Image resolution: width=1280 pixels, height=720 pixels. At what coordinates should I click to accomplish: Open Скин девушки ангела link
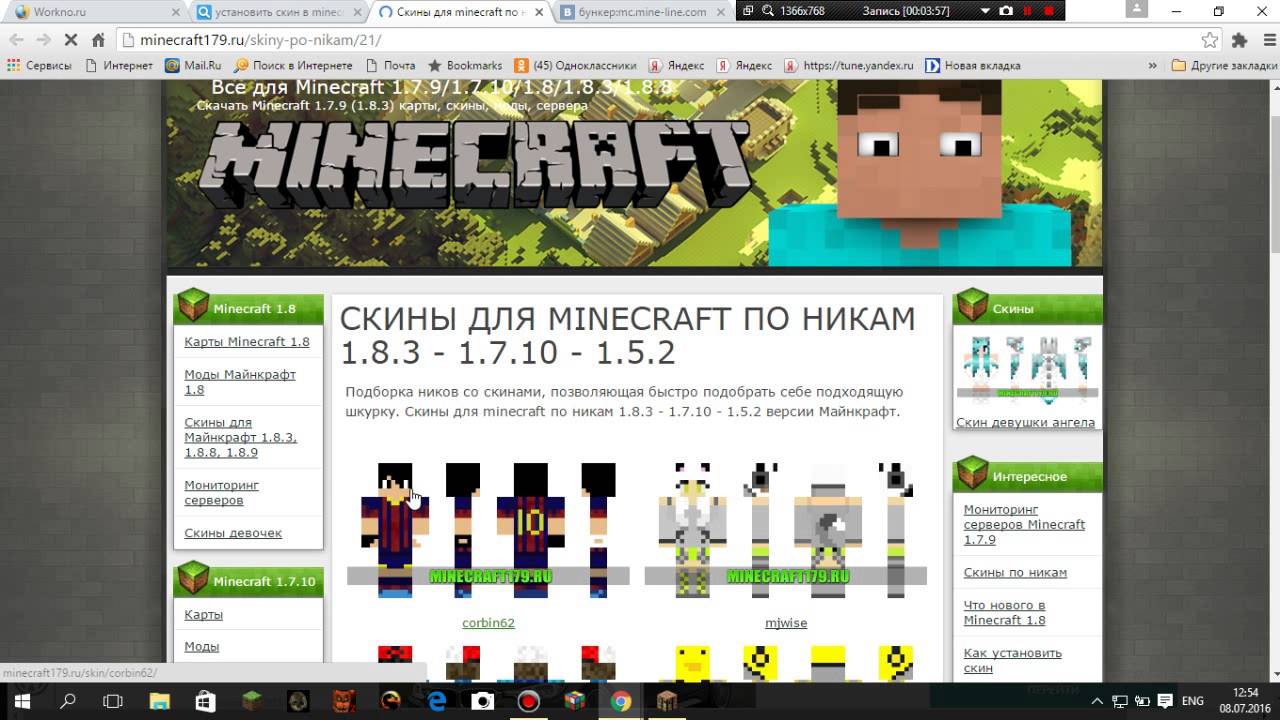(x=1025, y=422)
